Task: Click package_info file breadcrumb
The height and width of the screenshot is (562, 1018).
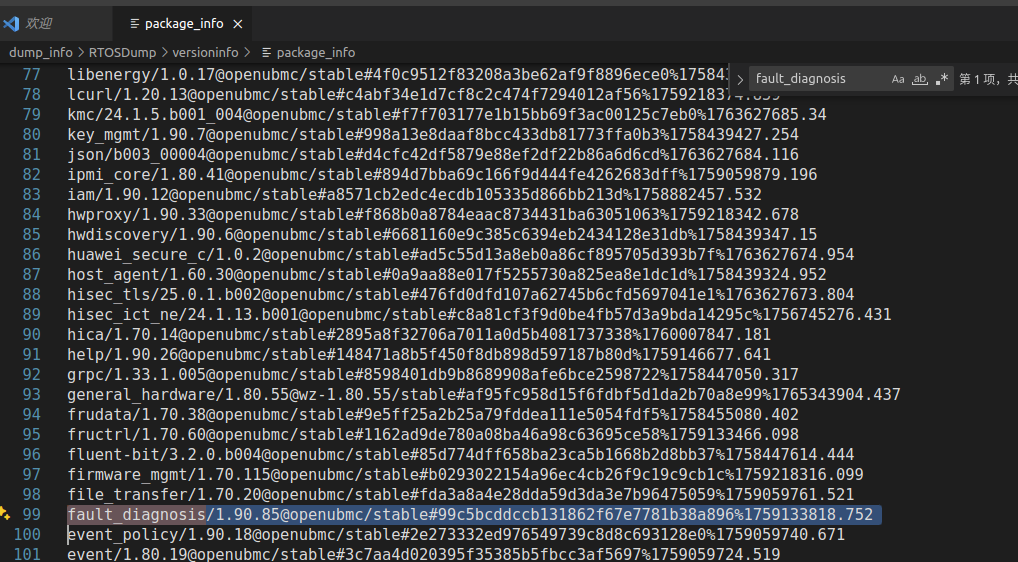Action: click(316, 53)
